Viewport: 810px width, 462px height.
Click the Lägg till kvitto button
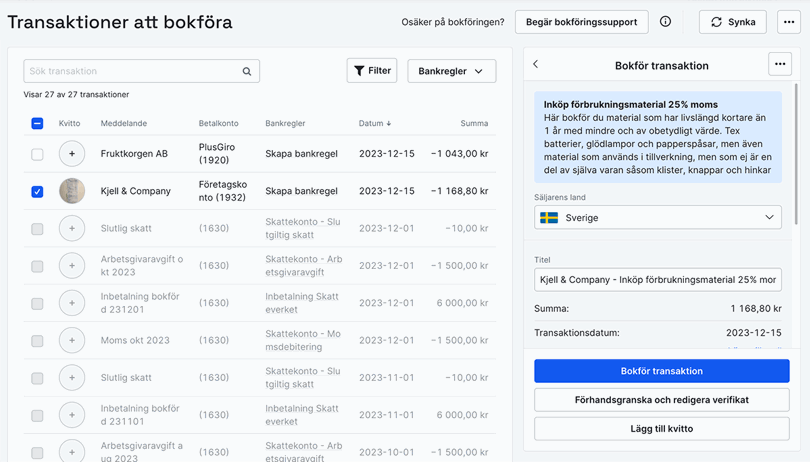(x=662, y=429)
